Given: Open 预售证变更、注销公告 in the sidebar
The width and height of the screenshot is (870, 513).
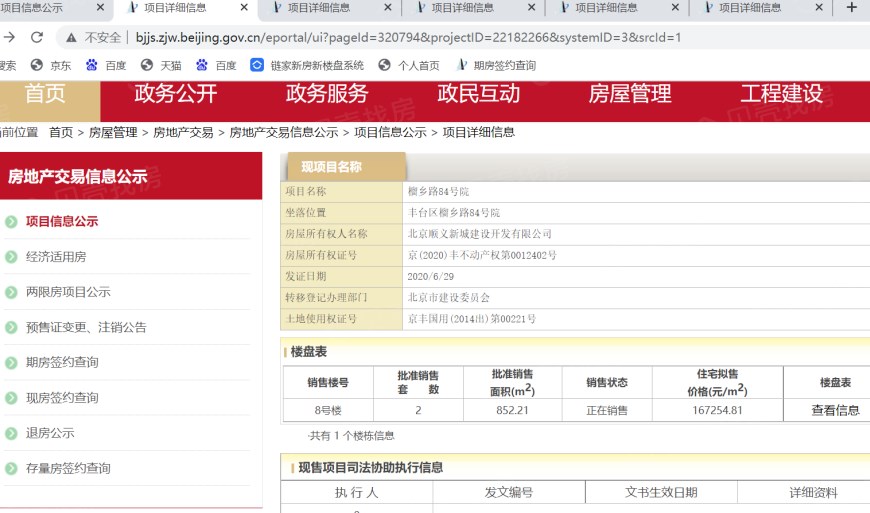Looking at the screenshot, I should pyautogui.click(x=86, y=327).
